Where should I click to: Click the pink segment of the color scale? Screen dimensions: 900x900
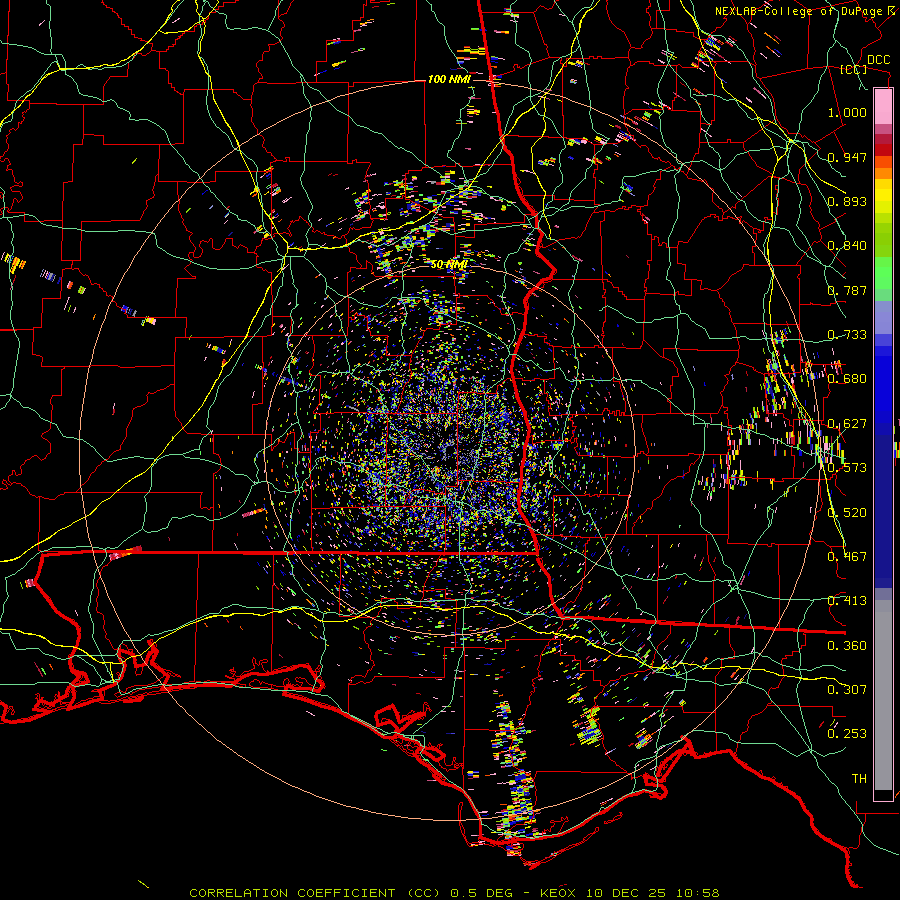883,106
